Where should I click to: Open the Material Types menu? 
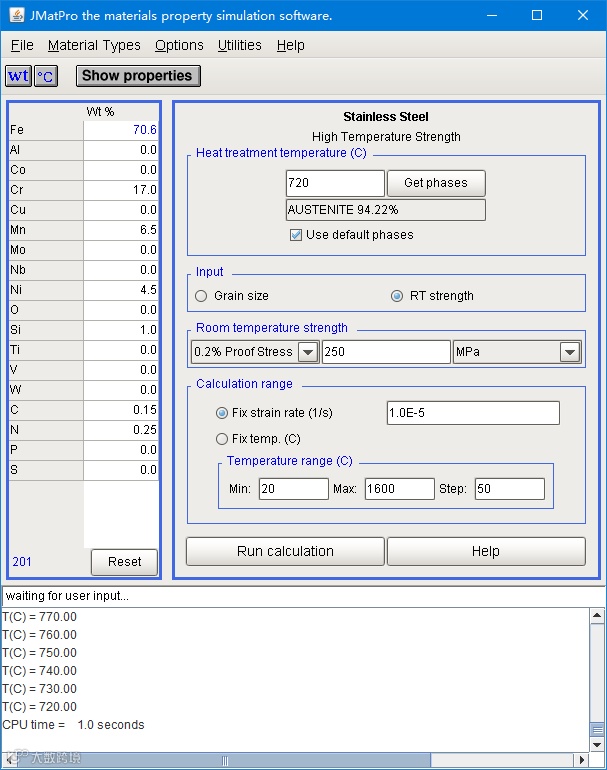pyautogui.click(x=94, y=45)
